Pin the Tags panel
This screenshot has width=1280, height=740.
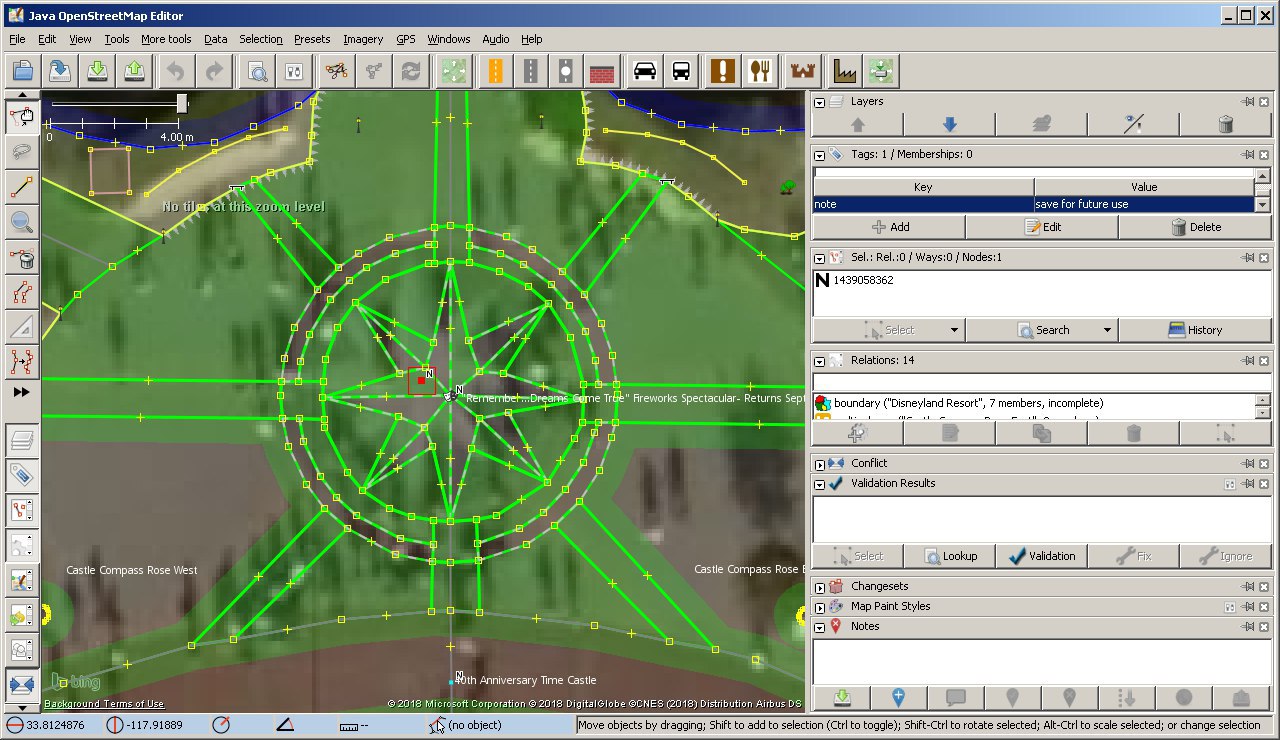pyautogui.click(x=1248, y=155)
